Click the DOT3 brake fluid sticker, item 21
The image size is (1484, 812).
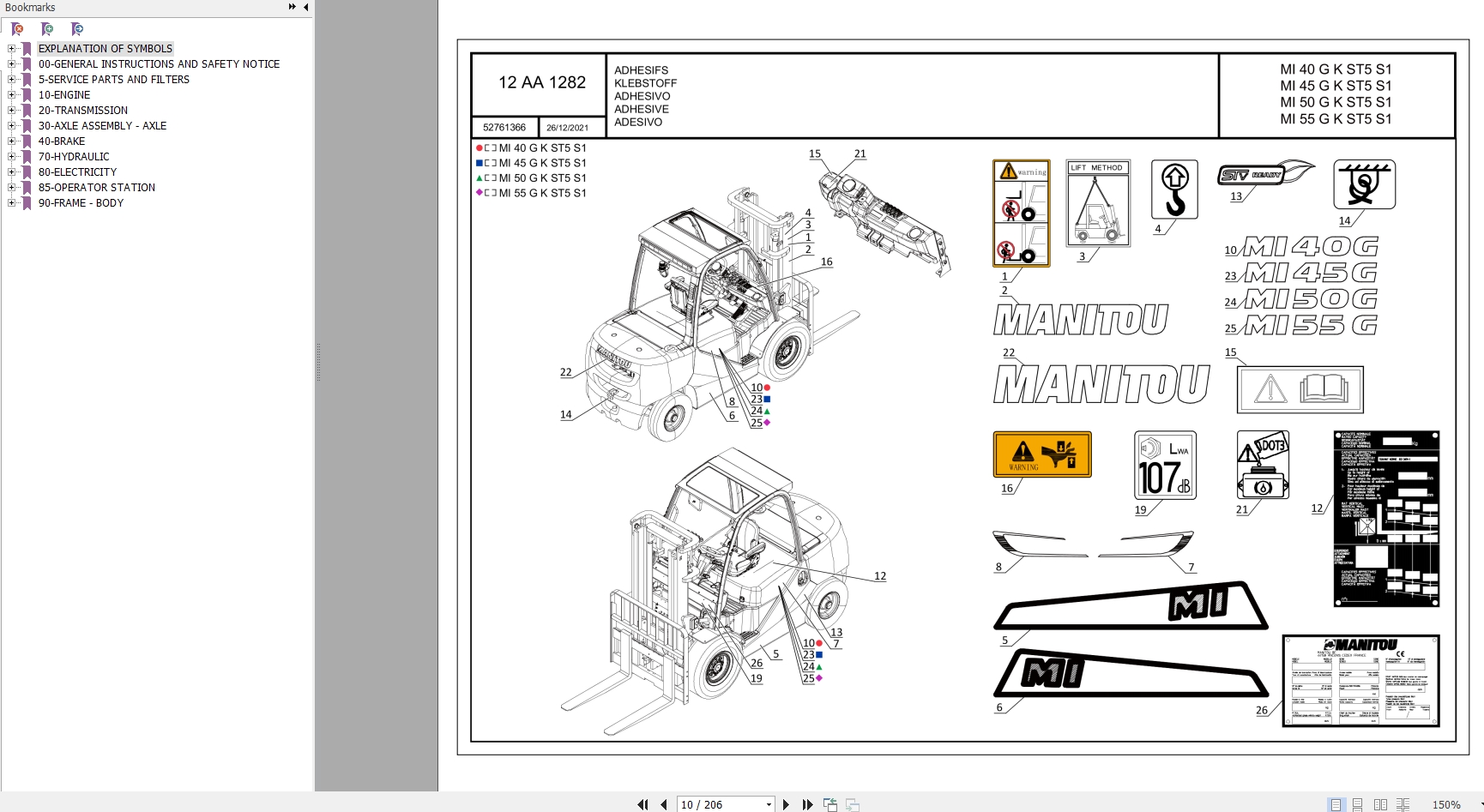tap(1263, 465)
